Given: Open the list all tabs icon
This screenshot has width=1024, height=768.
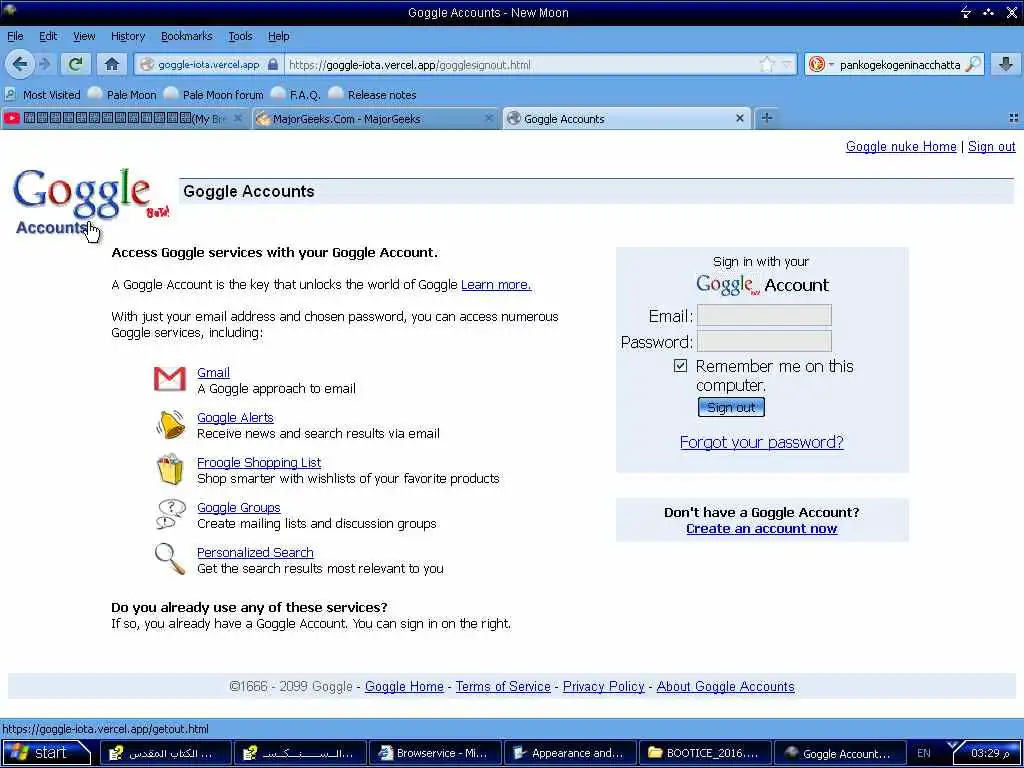Looking at the screenshot, I should point(1014,118).
